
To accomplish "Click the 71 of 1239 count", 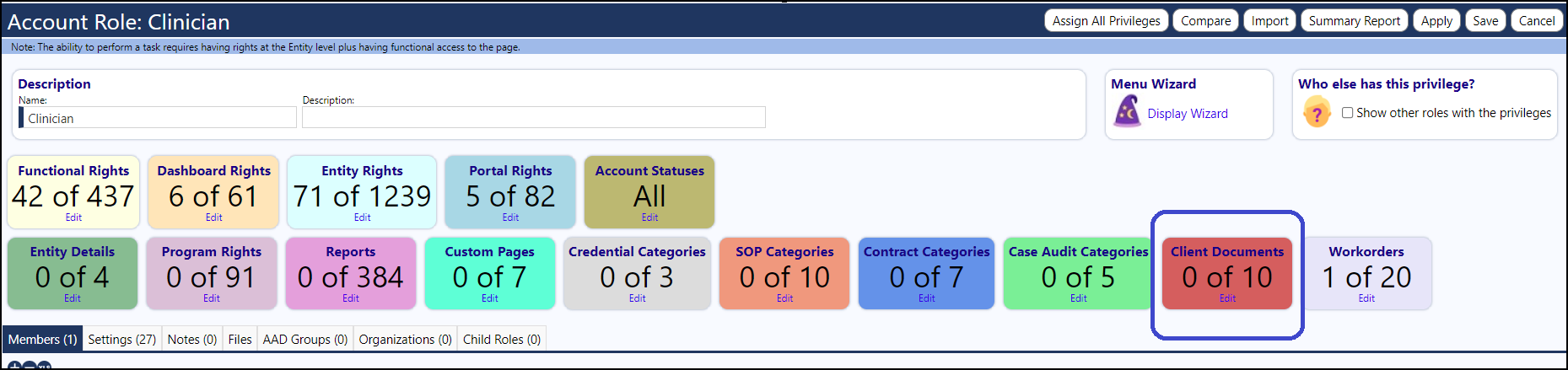I will click(x=362, y=196).
